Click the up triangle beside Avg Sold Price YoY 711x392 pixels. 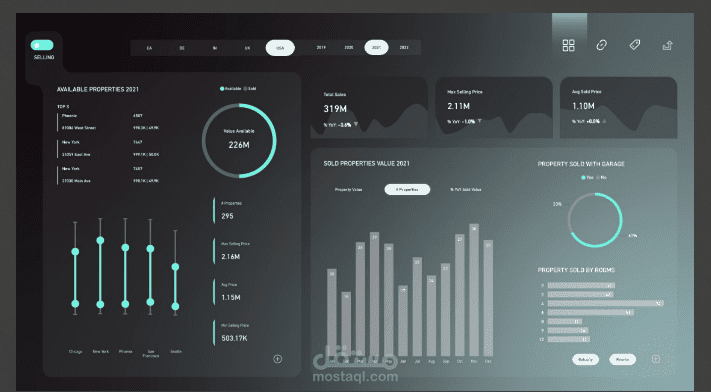point(604,121)
